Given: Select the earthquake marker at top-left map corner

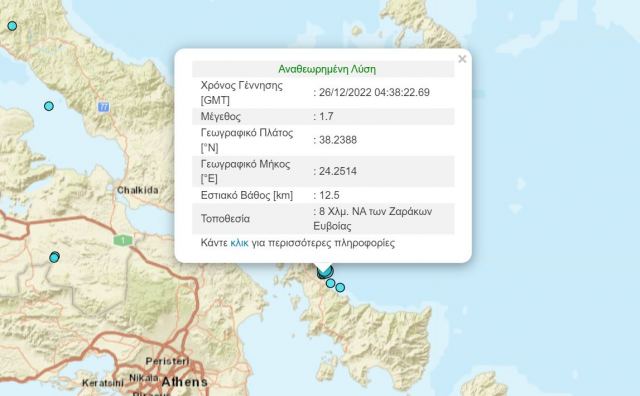Looking at the screenshot, I should pyautogui.click(x=12, y=26).
